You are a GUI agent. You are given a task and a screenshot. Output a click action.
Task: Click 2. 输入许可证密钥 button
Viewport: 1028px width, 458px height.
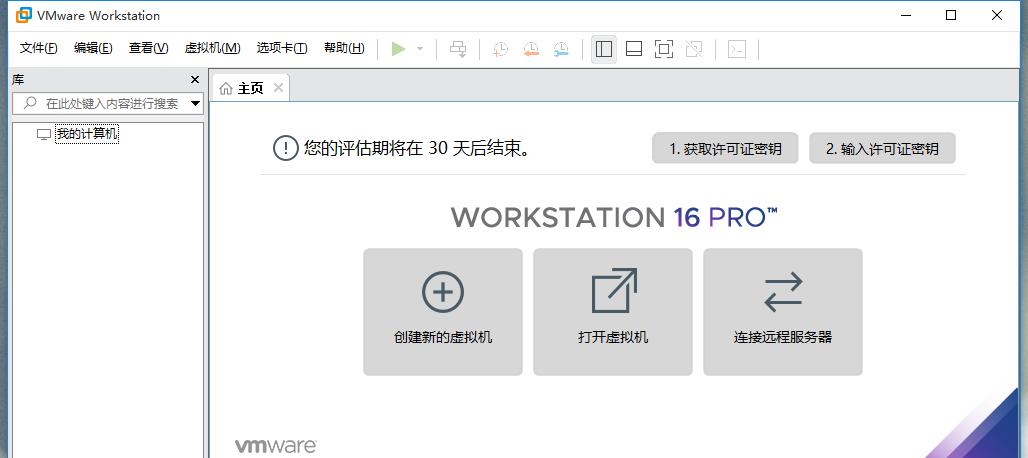[x=882, y=149]
